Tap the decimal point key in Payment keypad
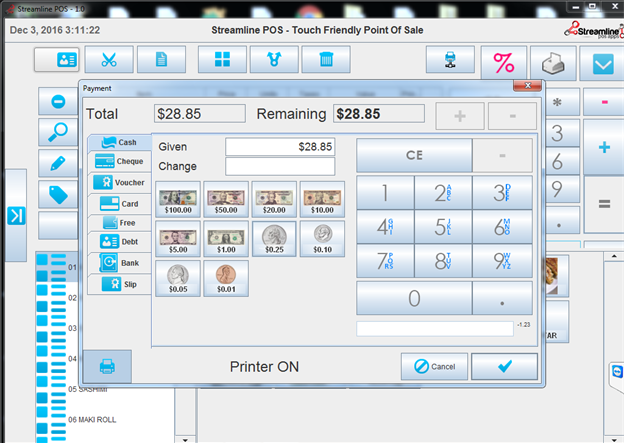The width and height of the screenshot is (625, 443). tap(502, 298)
